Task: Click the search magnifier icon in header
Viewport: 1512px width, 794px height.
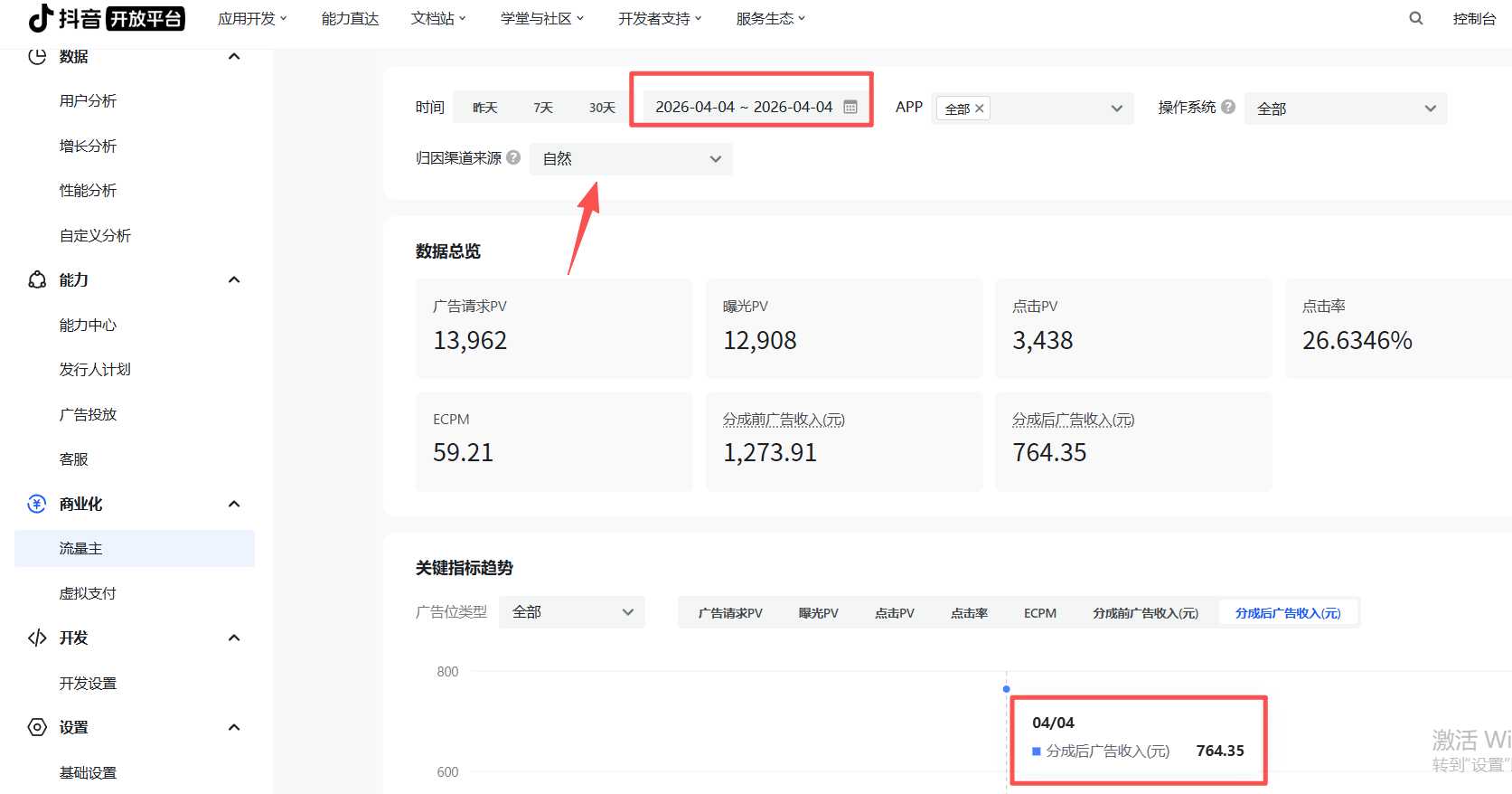Action: (1415, 18)
